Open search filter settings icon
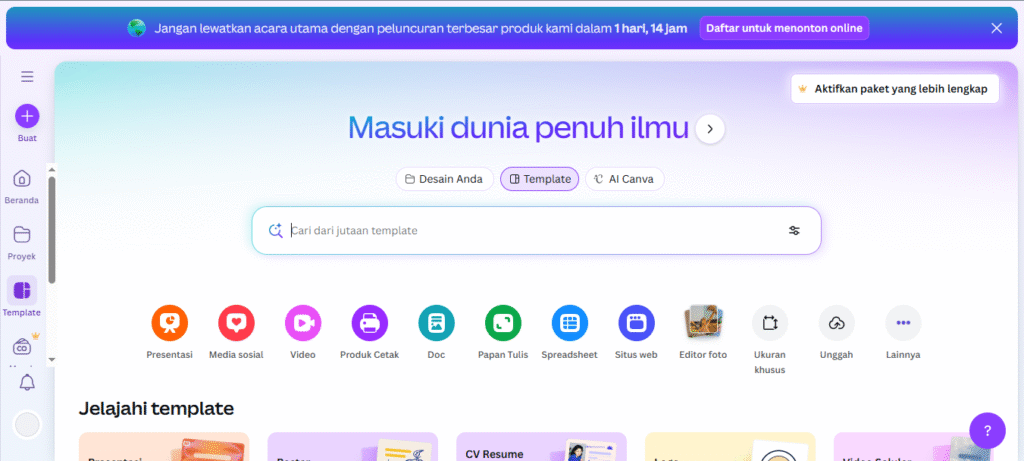1024x461 pixels. click(x=794, y=230)
